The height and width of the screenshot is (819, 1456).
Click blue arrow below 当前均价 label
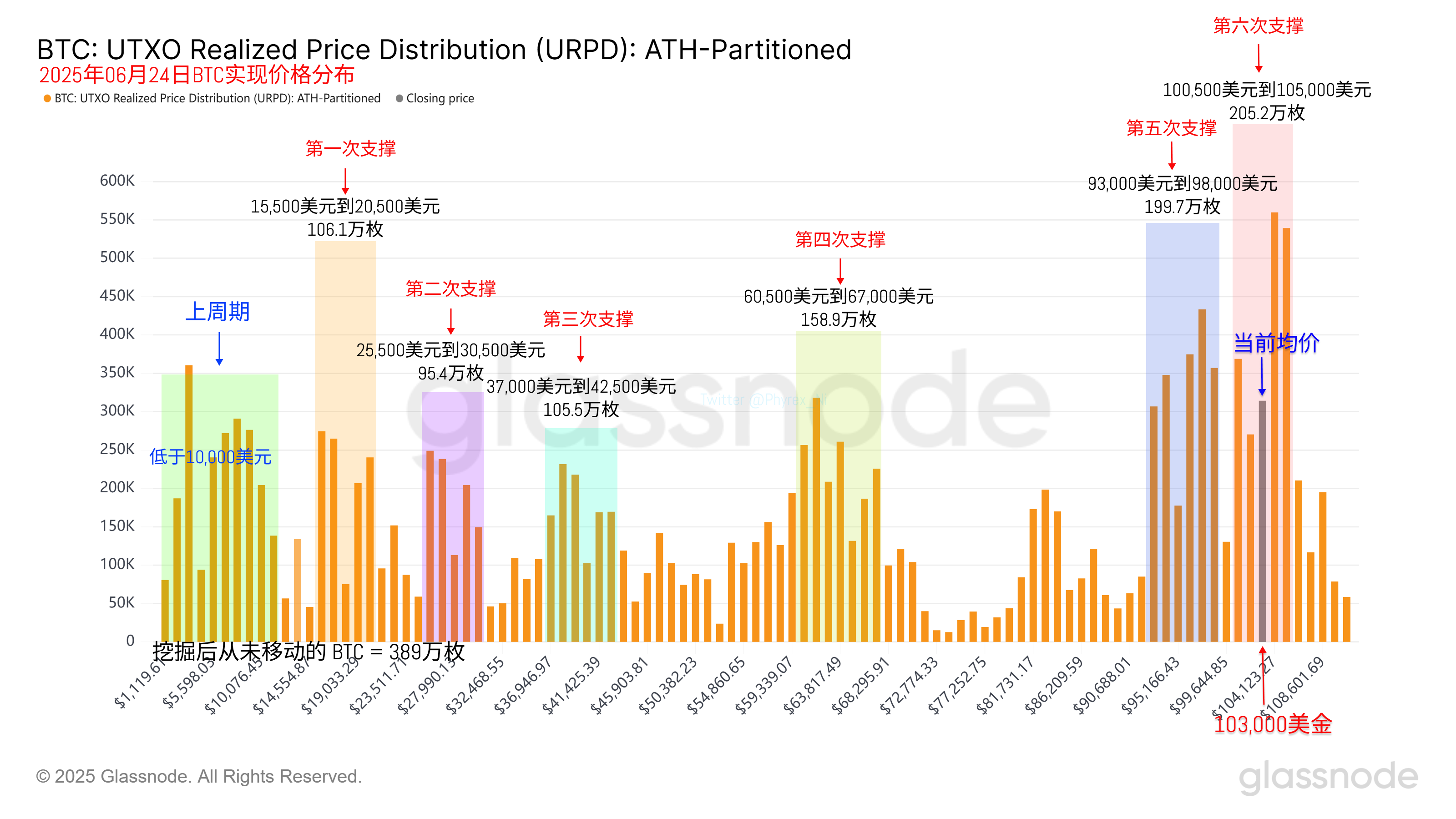pyautogui.click(x=1262, y=375)
